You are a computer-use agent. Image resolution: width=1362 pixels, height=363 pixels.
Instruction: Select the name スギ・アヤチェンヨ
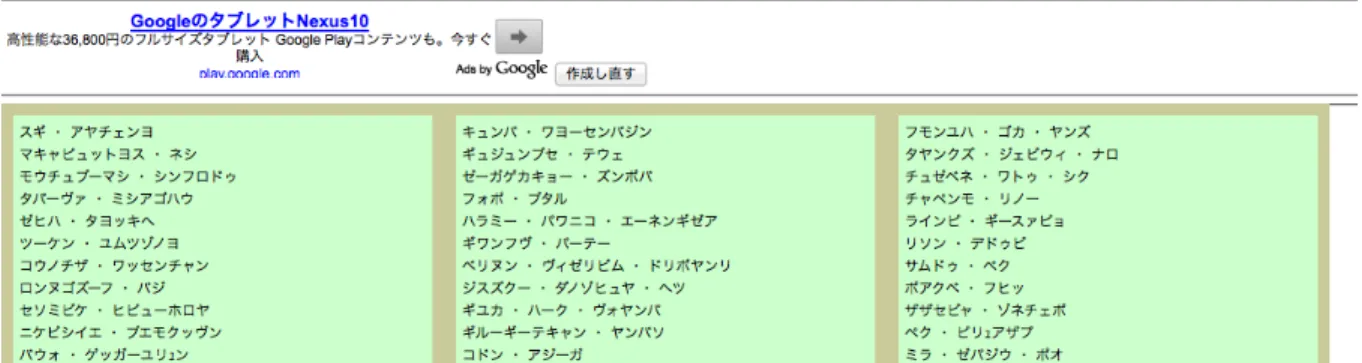(x=87, y=132)
